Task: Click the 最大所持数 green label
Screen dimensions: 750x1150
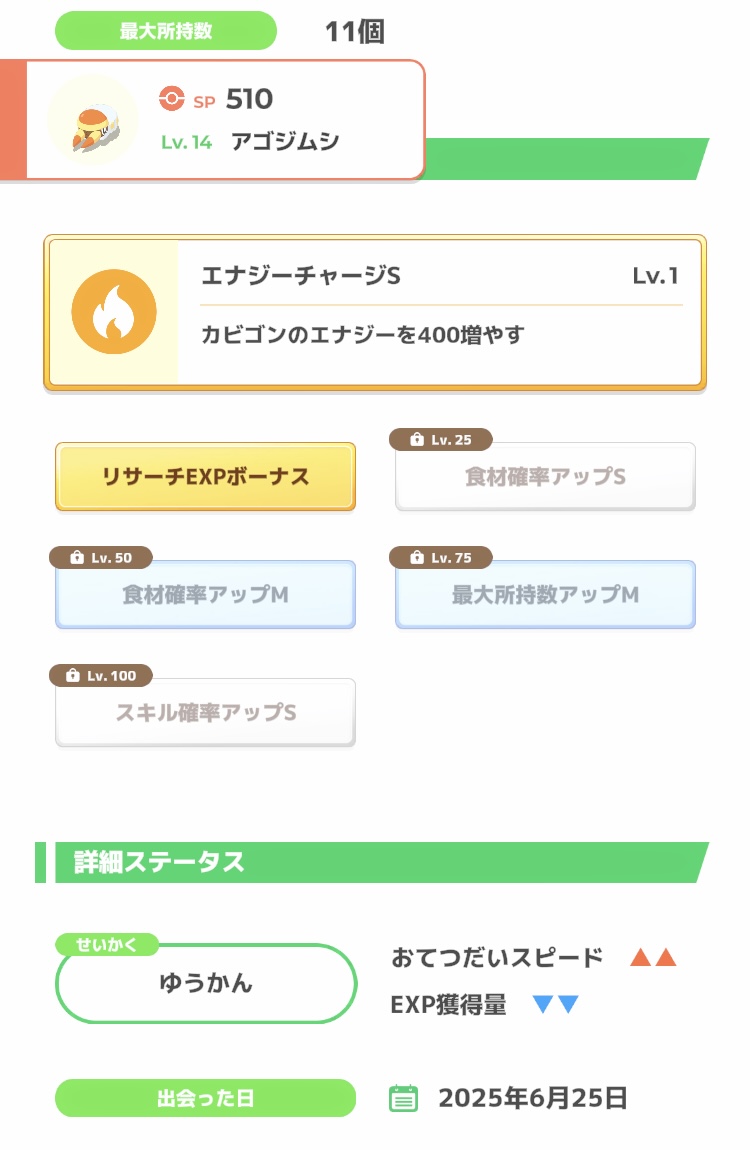Action: [x=166, y=31]
